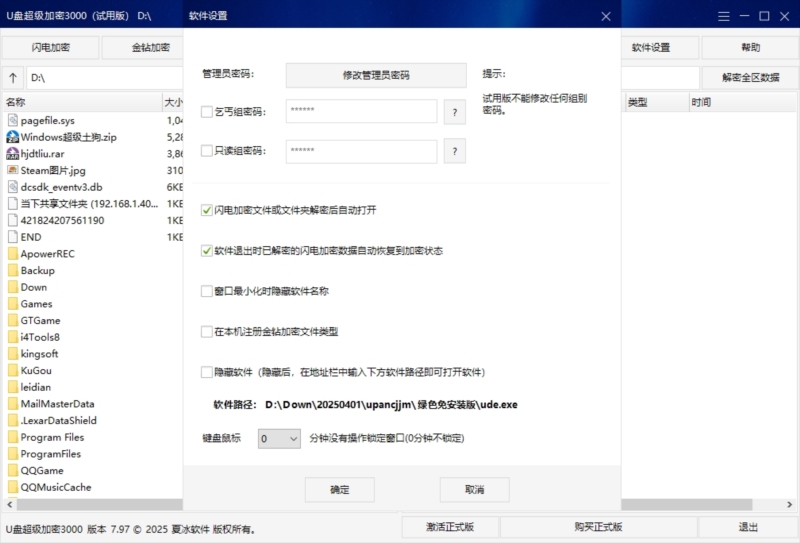Click the END file icon
Screen dimensions: 800x543
pyautogui.click(x=13, y=237)
